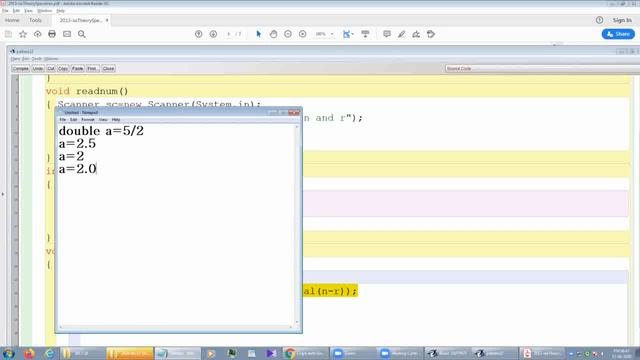Open the Notepad View menu
Screen dimensions: 640x360
tap(103, 120)
